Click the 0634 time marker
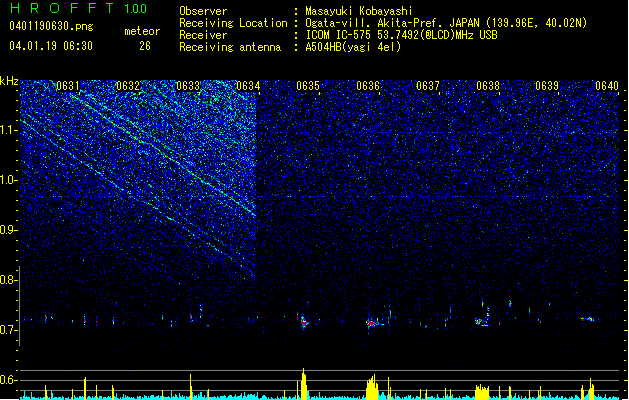This screenshot has width=629, height=400. pos(248,86)
